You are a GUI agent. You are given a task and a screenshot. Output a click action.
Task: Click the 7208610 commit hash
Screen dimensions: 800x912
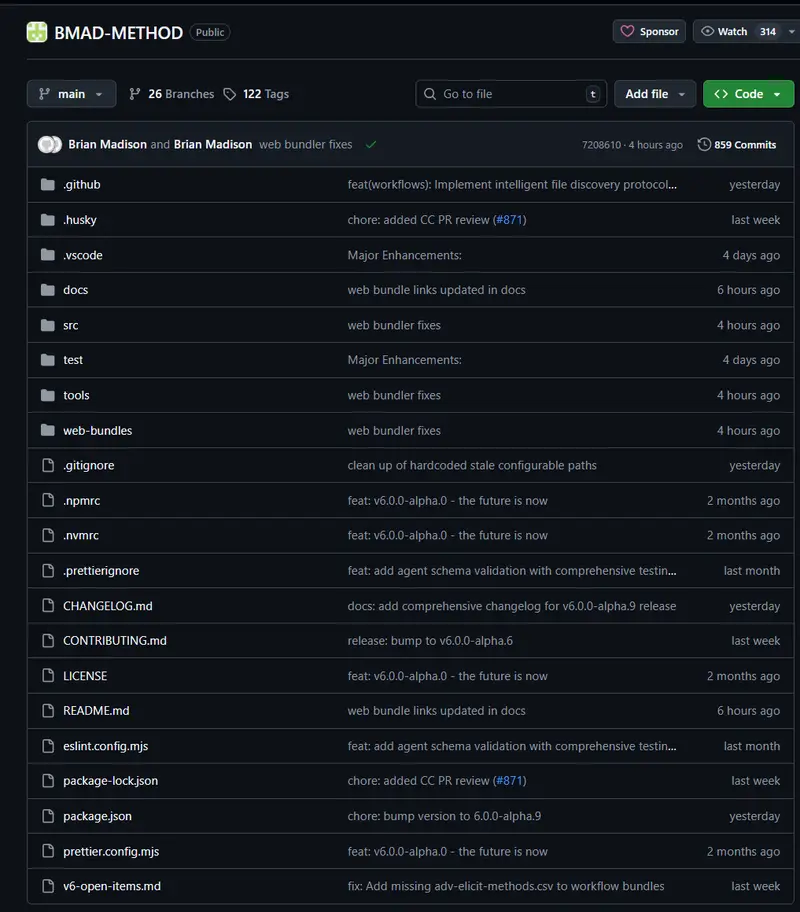(x=601, y=145)
